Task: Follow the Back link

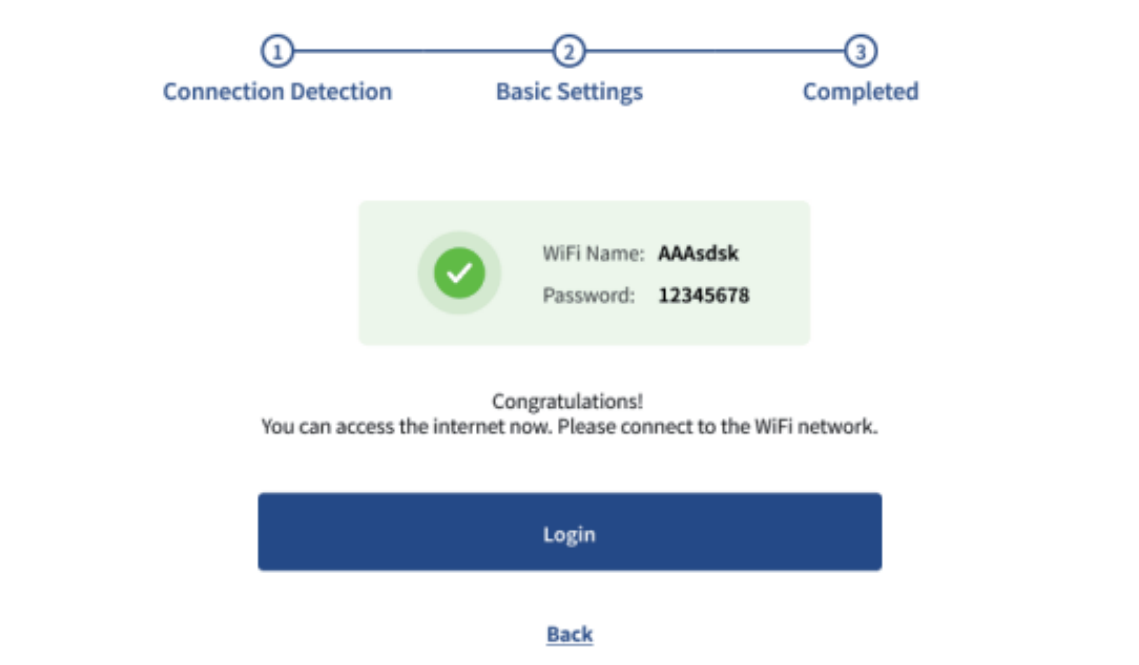Action: coord(569,634)
